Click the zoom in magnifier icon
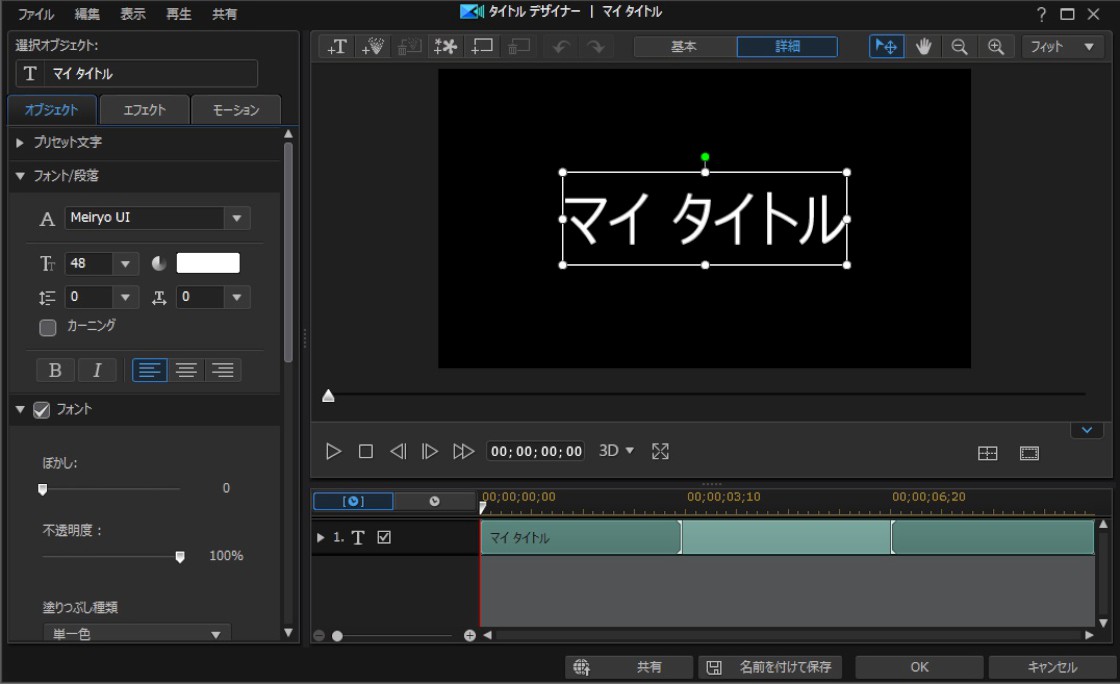Image resolution: width=1120 pixels, height=685 pixels. (995, 47)
